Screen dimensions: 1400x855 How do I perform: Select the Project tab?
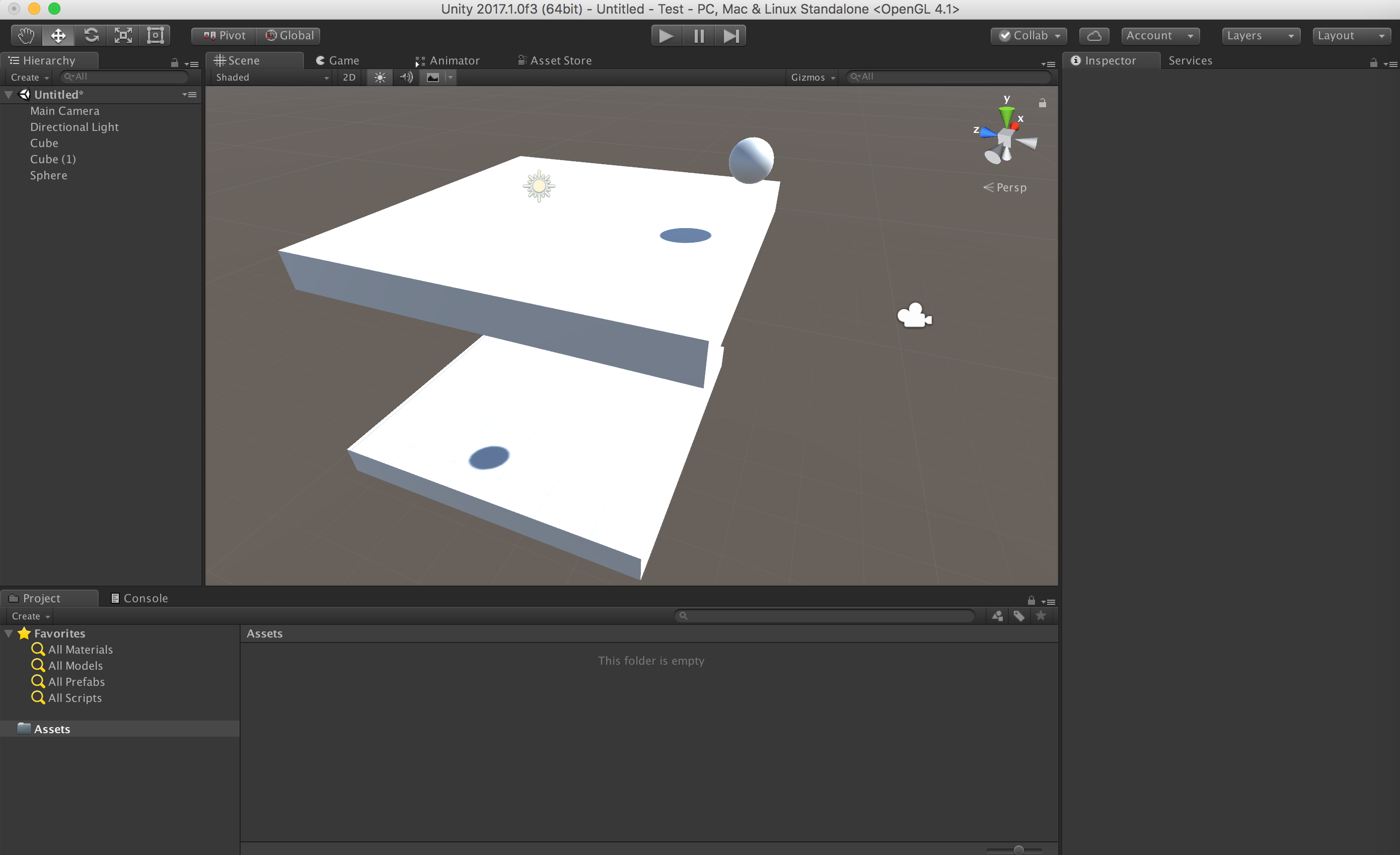click(x=49, y=598)
